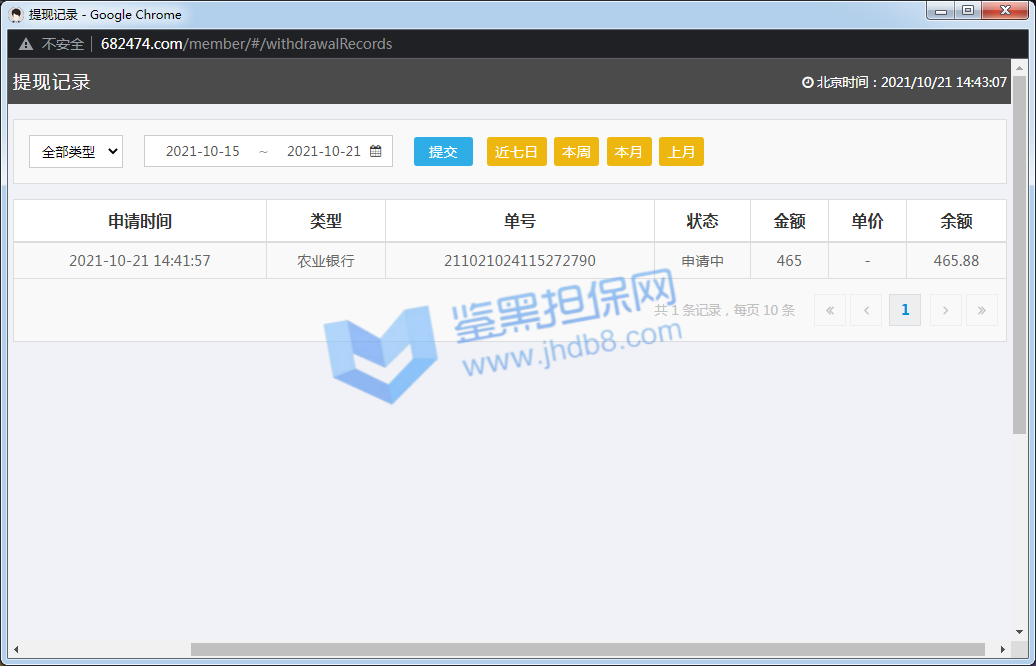Filter by 近七日 last seven days

click(x=516, y=152)
